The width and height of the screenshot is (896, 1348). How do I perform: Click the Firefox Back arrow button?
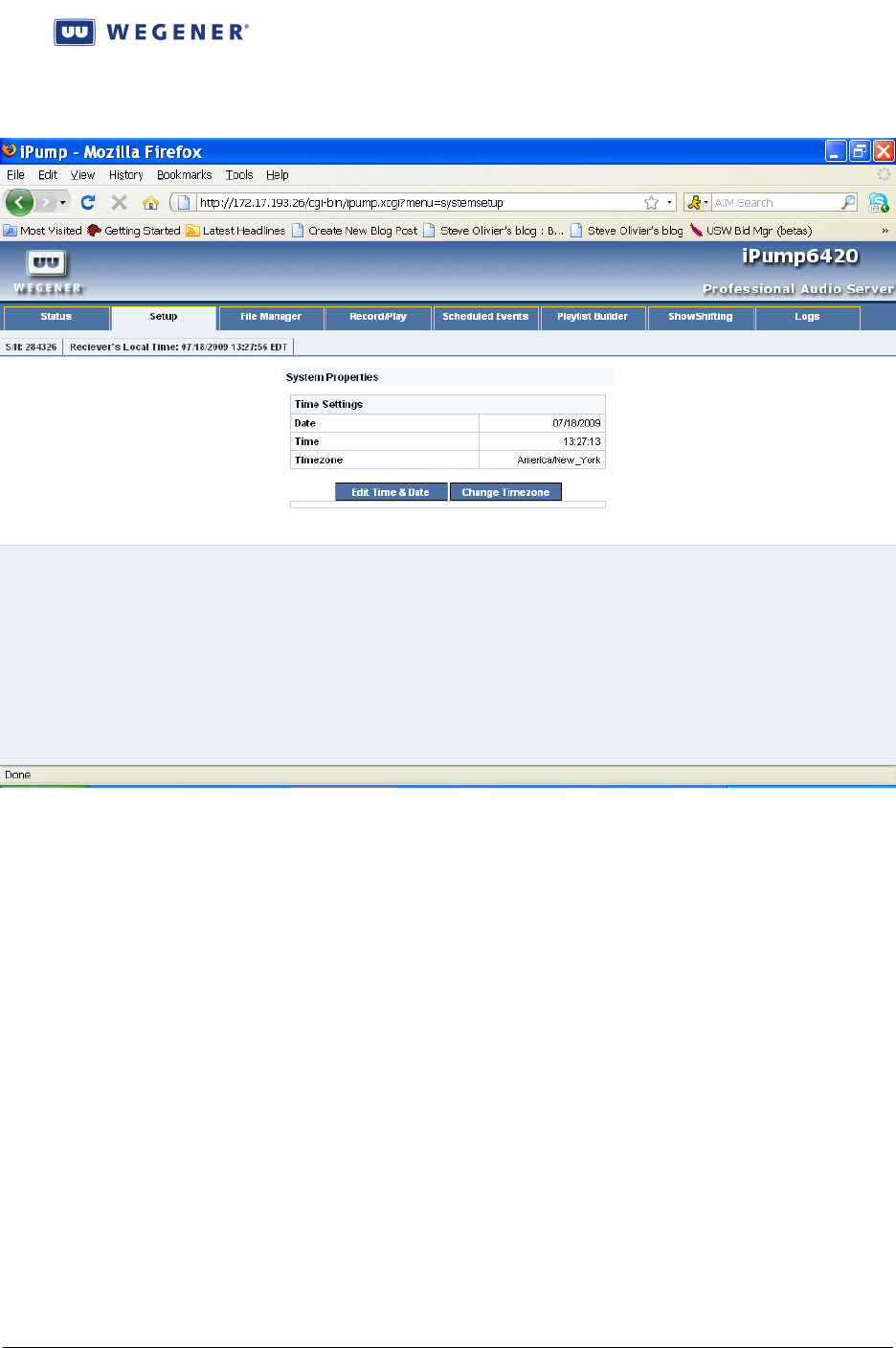coord(19,202)
